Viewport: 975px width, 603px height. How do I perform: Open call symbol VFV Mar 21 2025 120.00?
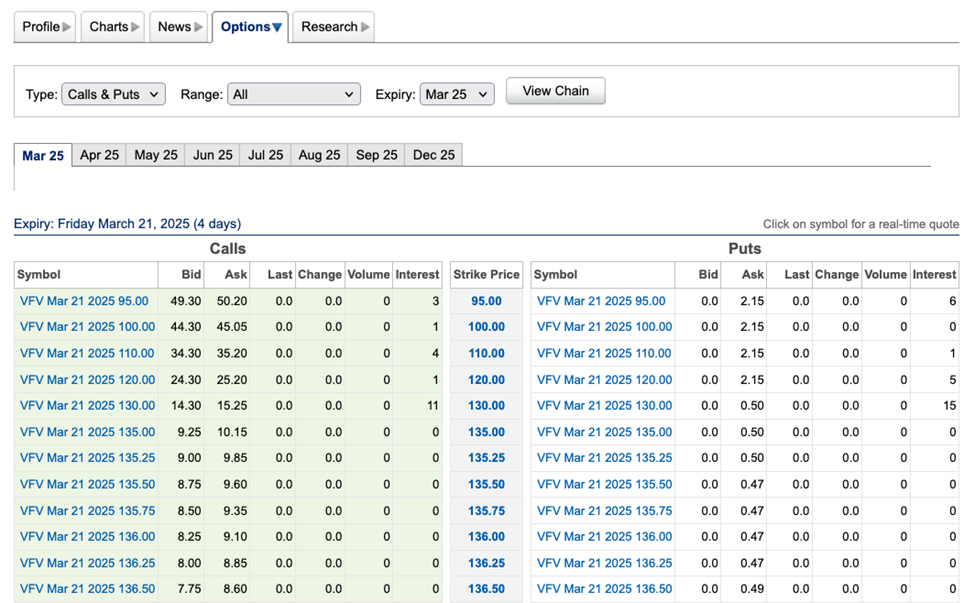87,379
